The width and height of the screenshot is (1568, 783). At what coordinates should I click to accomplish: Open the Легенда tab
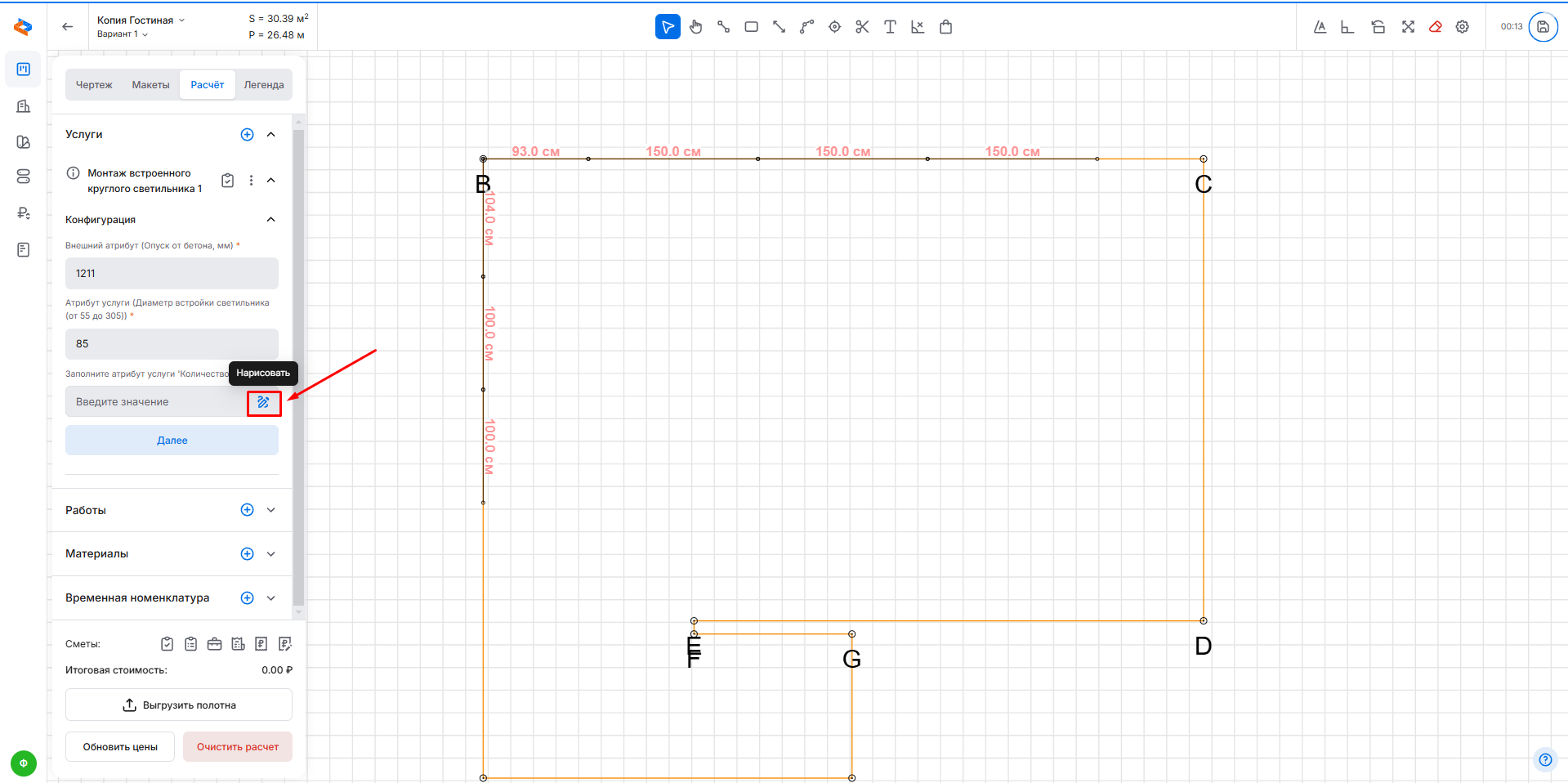point(264,85)
